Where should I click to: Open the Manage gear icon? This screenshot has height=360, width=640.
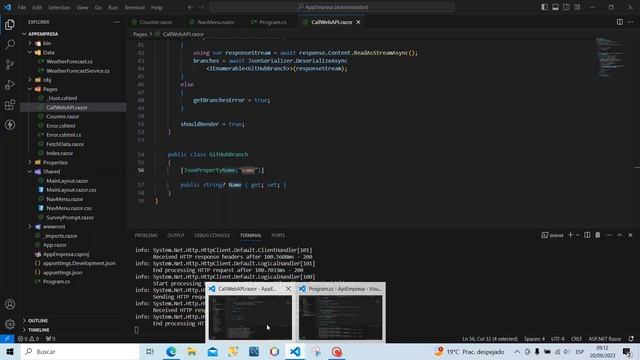[x=10, y=324]
